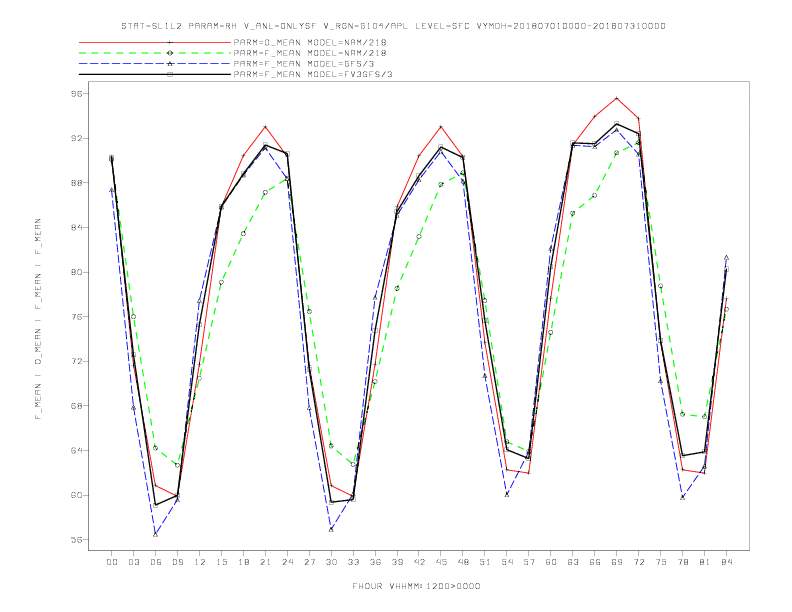The image size is (792, 612).
Task: Click x-axis forecast hour label 69
Action: pos(617,562)
